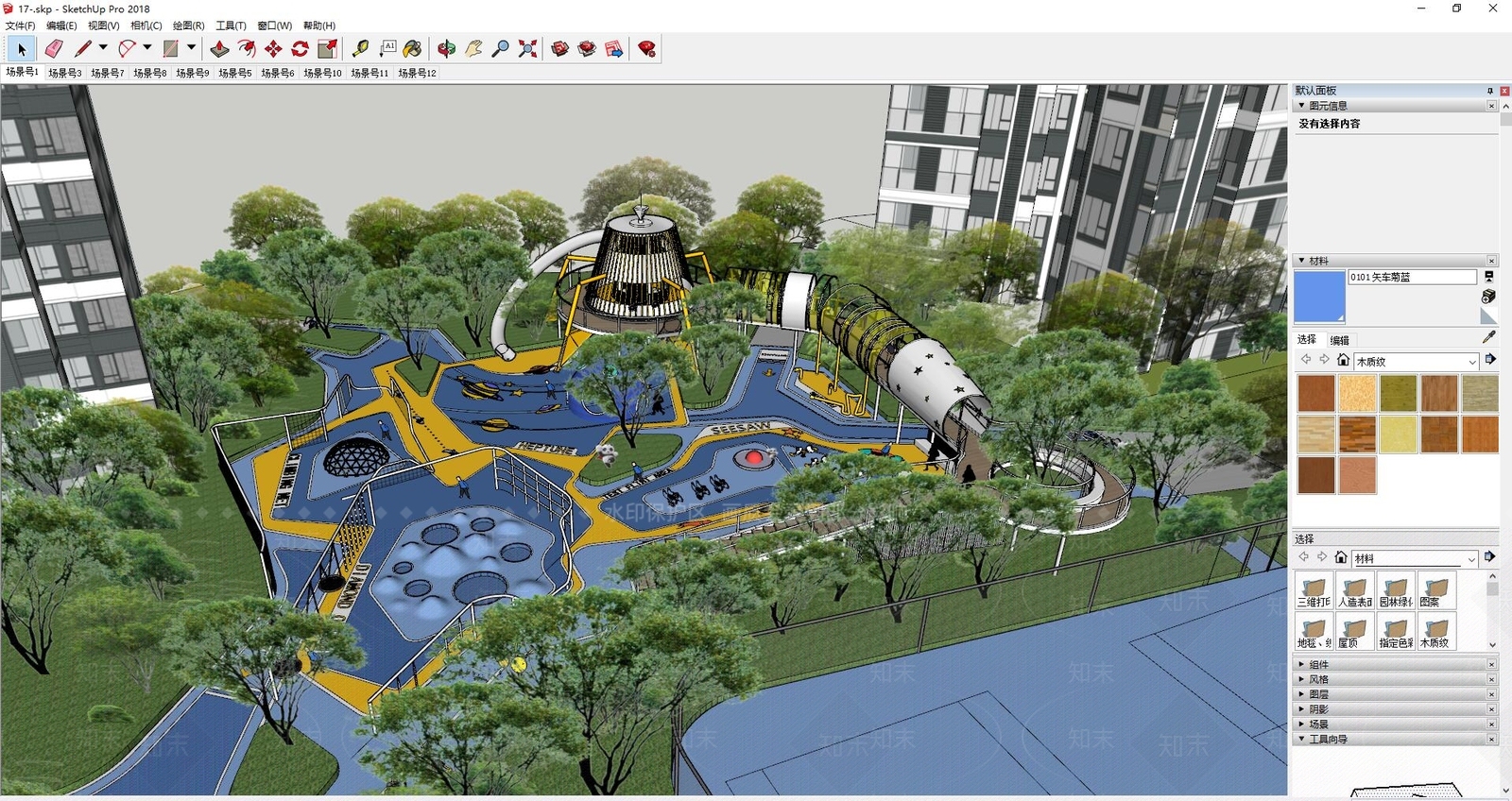Select the Tape Measure tool
Screen dimensions: 1512x801
click(360, 49)
